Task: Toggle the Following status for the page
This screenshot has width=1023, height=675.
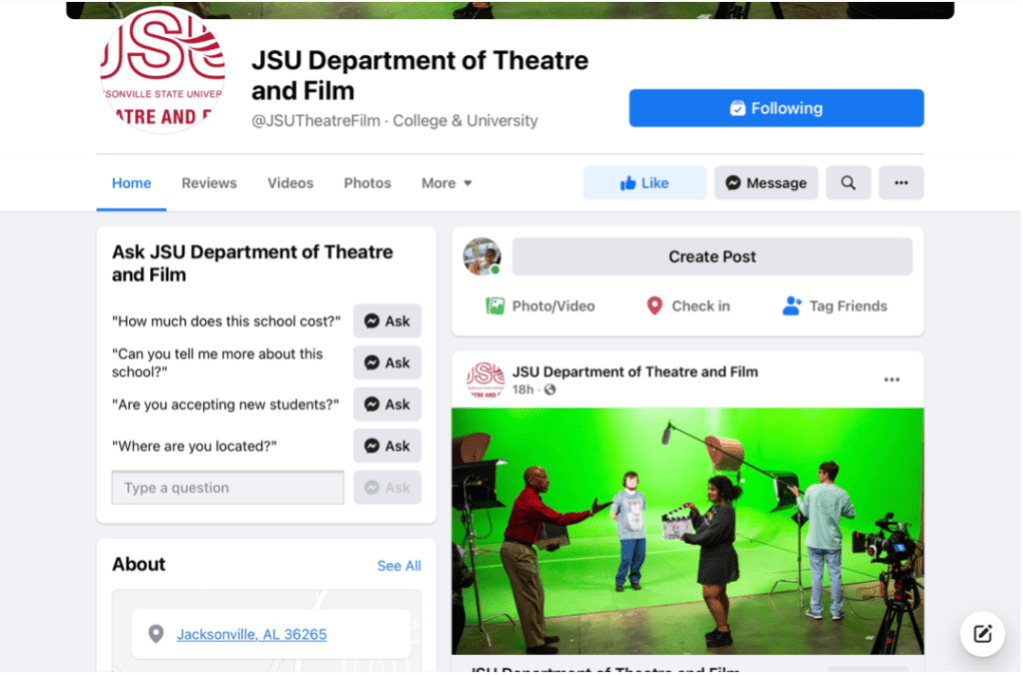Action: click(x=775, y=107)
